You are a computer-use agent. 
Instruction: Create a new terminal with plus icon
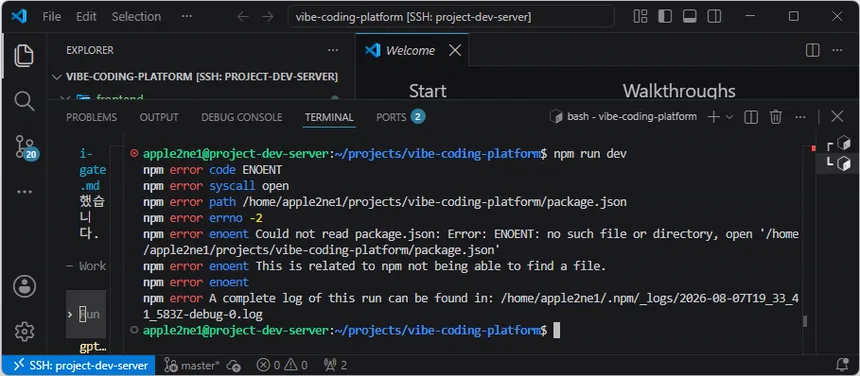click(x=713, y=117)
